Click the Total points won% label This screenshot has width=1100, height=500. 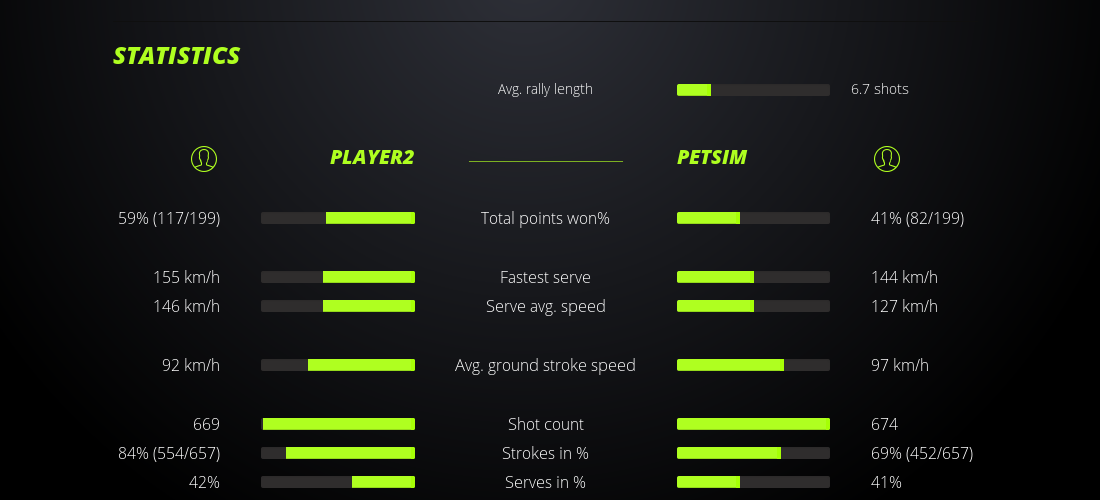tap(545, 218)
